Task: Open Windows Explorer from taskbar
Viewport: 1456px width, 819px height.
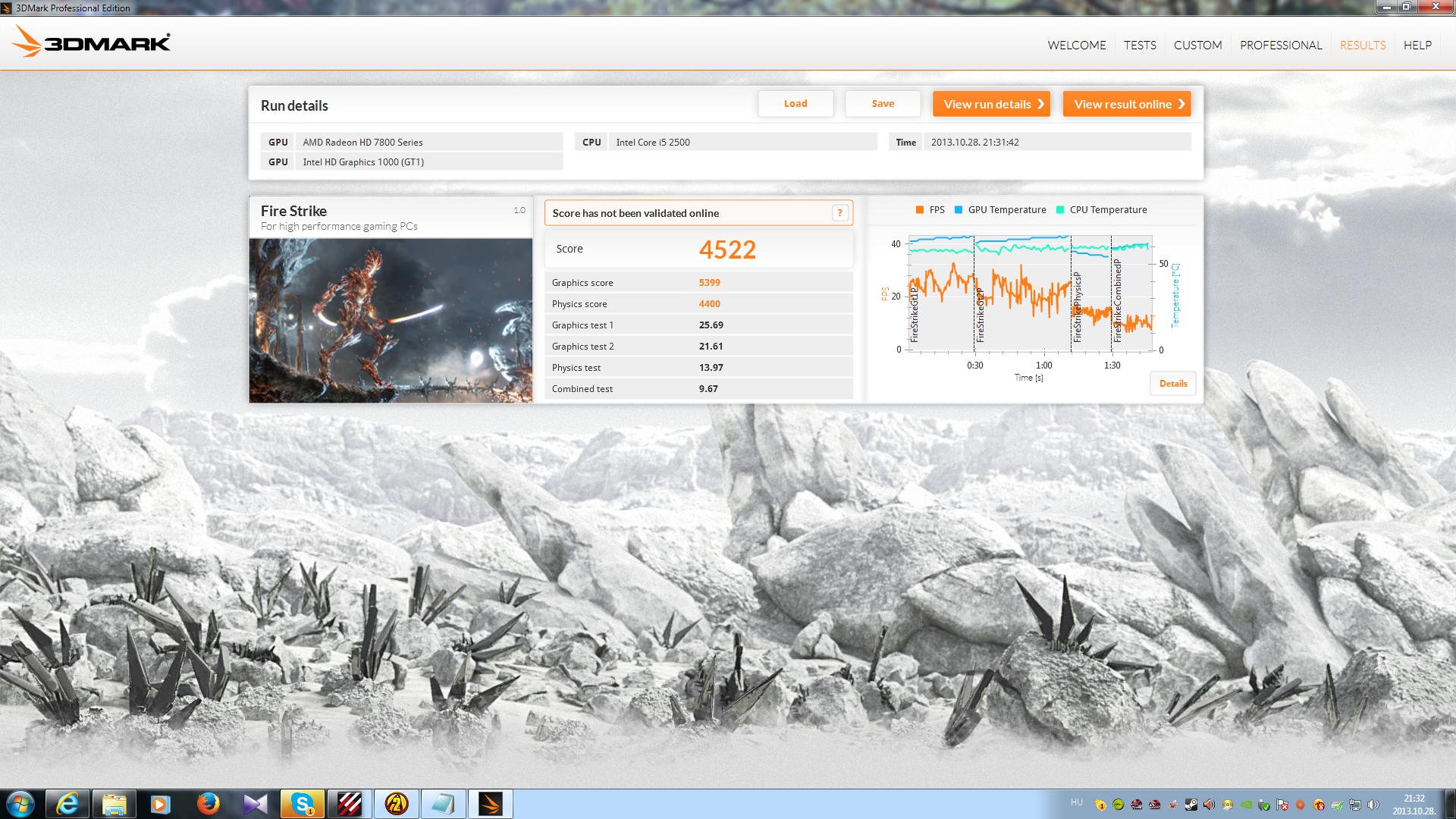Action: (x=115, y=804)
